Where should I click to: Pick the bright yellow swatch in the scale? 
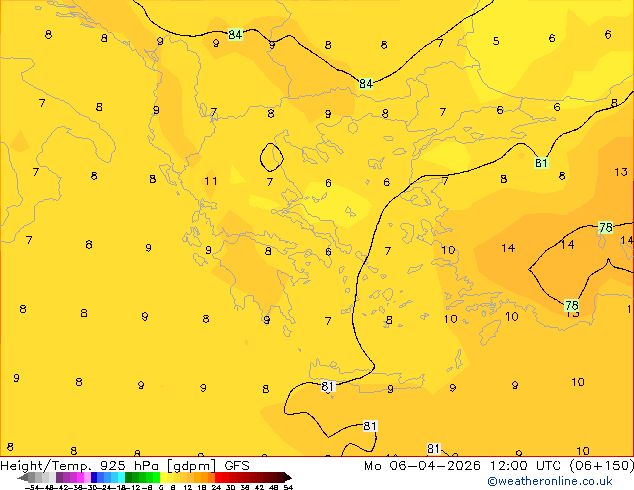pos(163,477)
